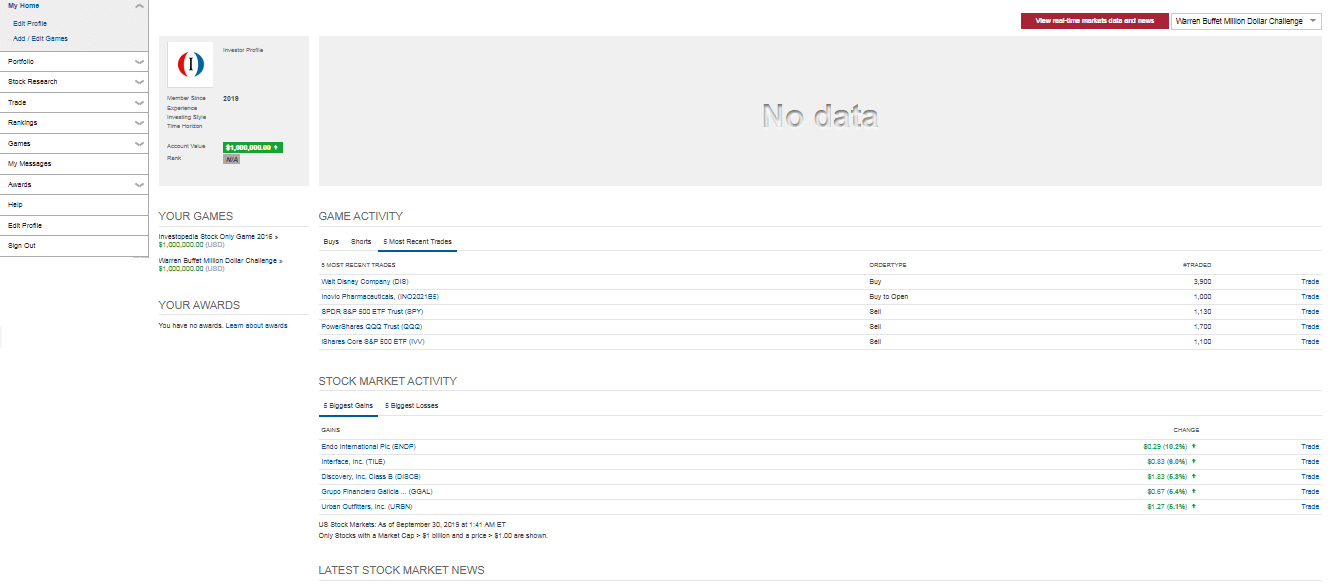This screenshot has height=585, width=1344.
Task: Open Endo International Plc (ENDP) link
Action: 368,447
